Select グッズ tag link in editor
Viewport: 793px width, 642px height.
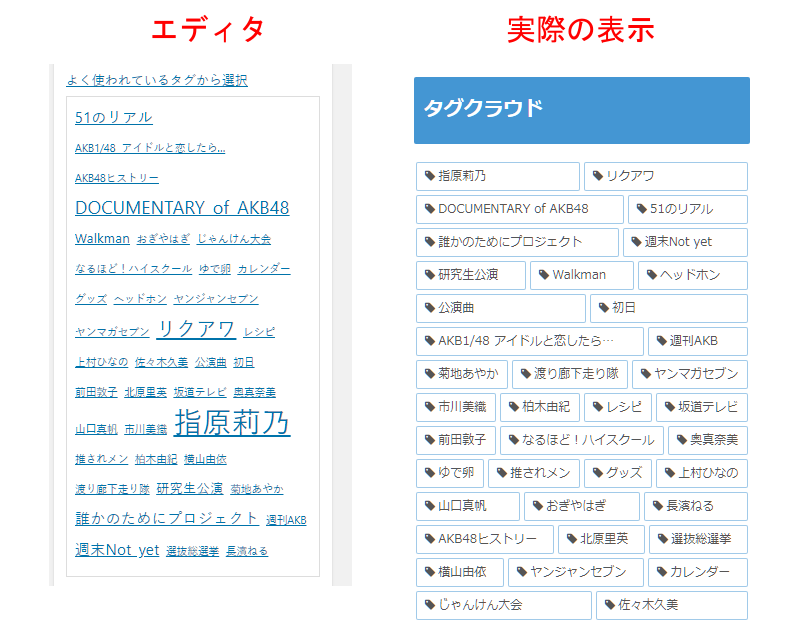(x=91, y=298)
